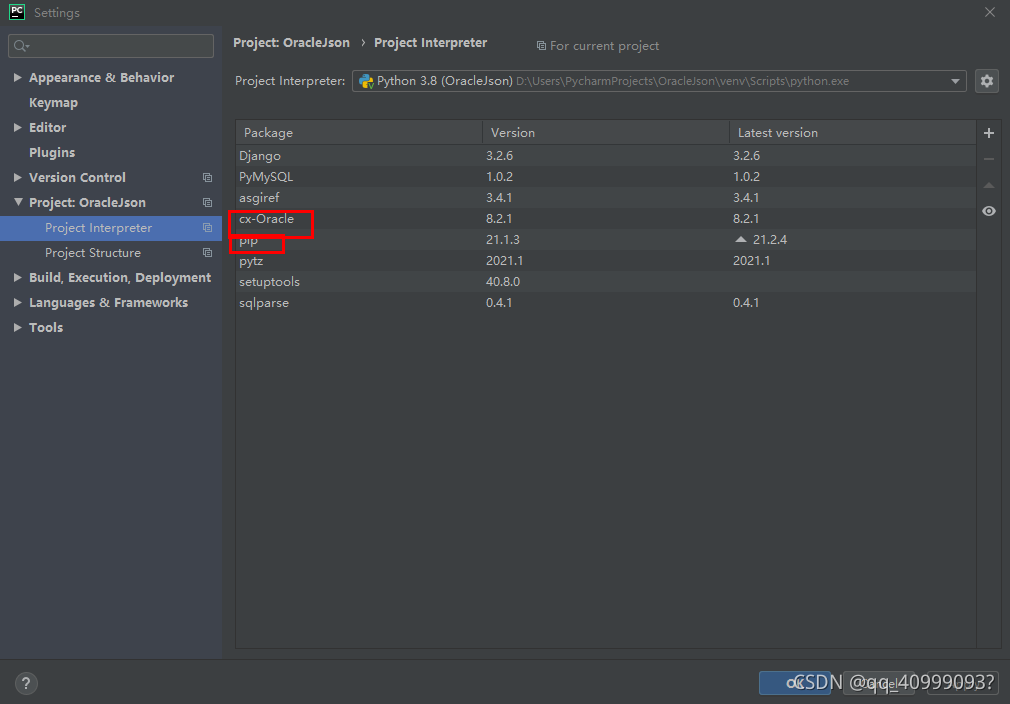This screenshot has height=704, width=1010.
Task: Select the pip package row
Action: point(605,240)
